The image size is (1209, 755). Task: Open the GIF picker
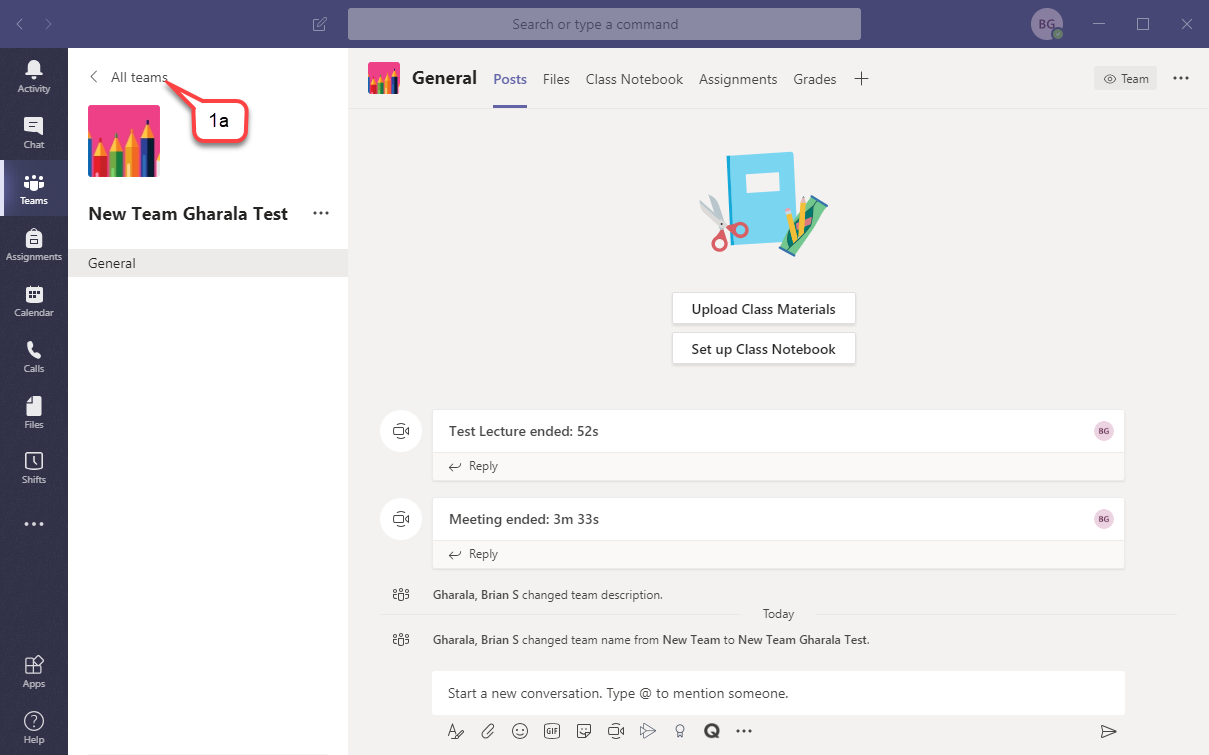552,731
